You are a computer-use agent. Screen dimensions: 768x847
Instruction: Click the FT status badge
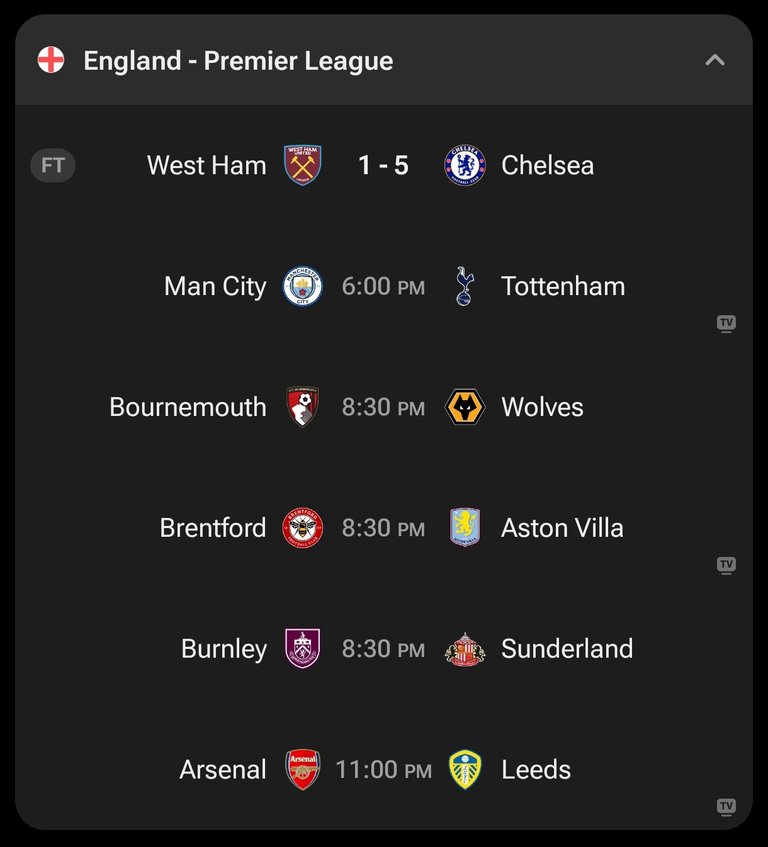click(x=52, y=165)
